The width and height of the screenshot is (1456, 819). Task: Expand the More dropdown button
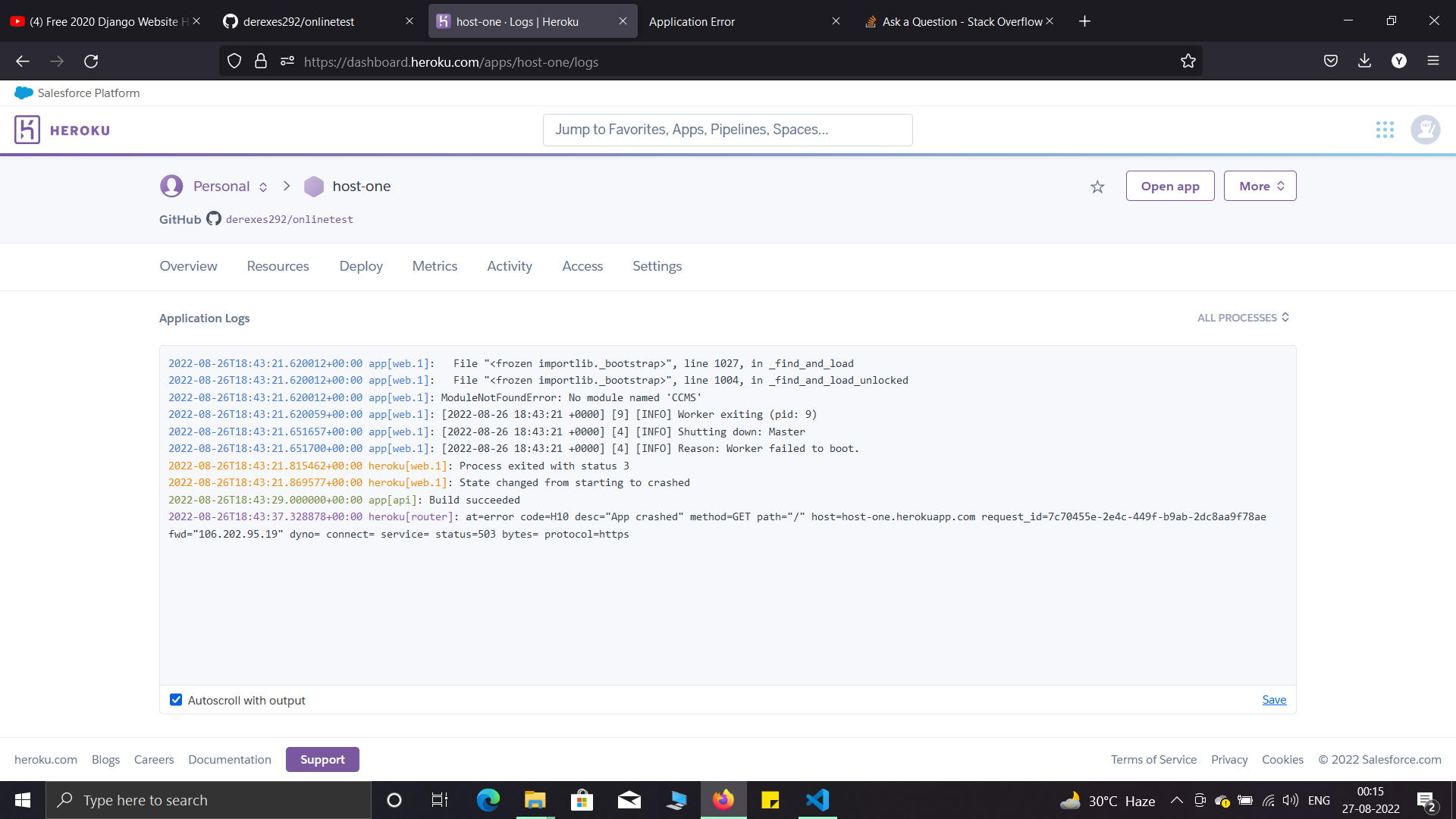pyautogui.click(x=1260, y=186)
